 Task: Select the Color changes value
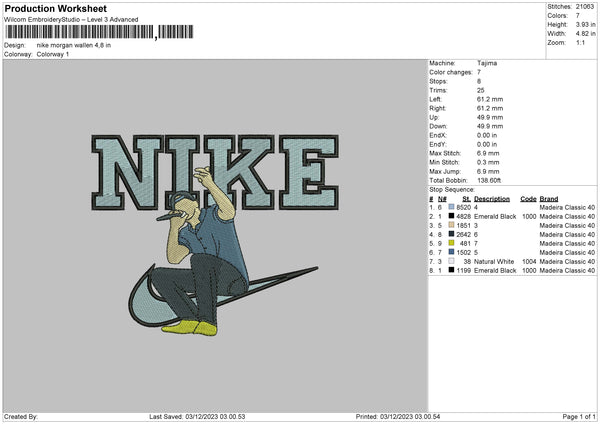click(479, 72)
